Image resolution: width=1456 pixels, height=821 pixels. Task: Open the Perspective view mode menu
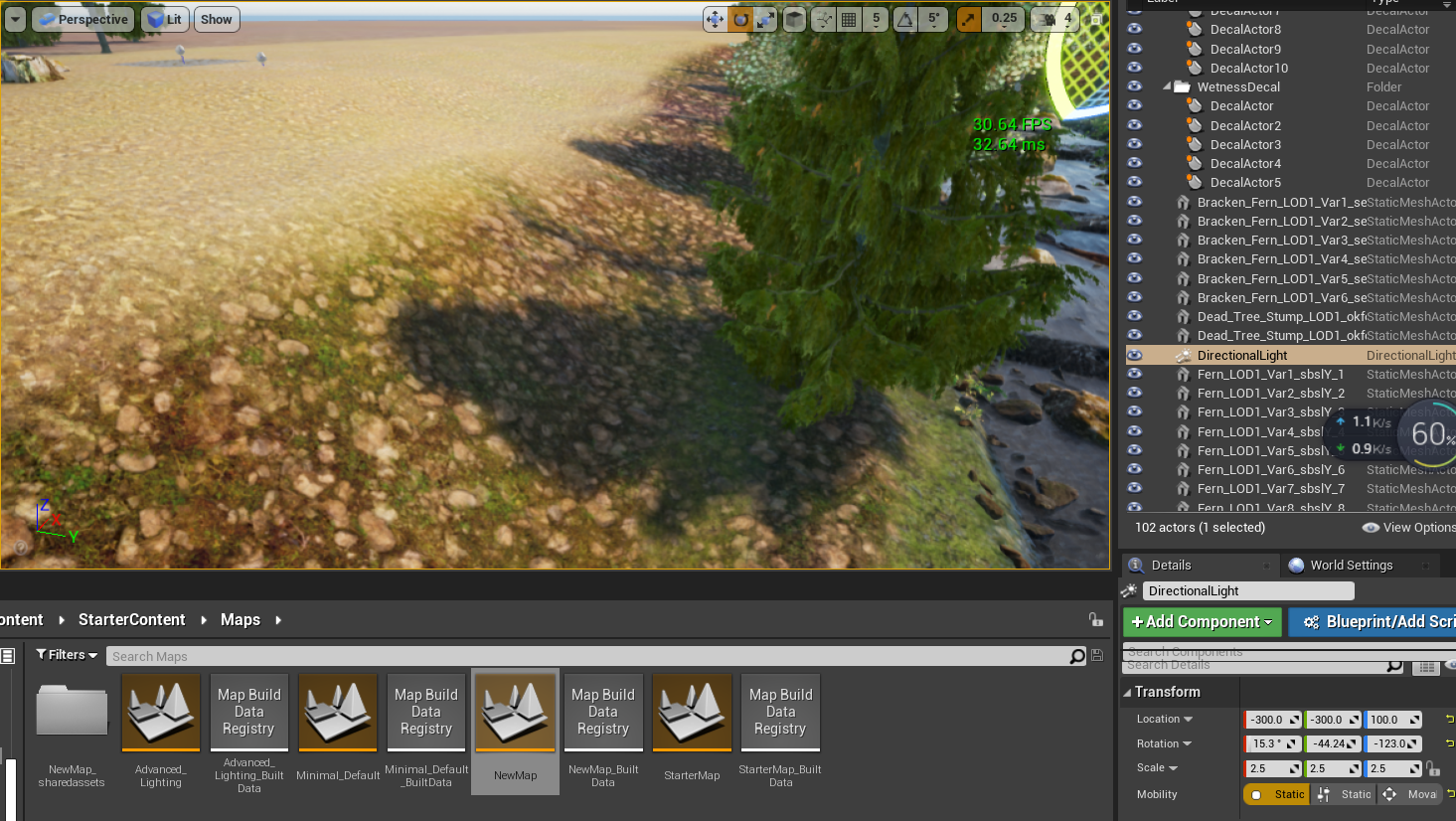coord(83,19)
